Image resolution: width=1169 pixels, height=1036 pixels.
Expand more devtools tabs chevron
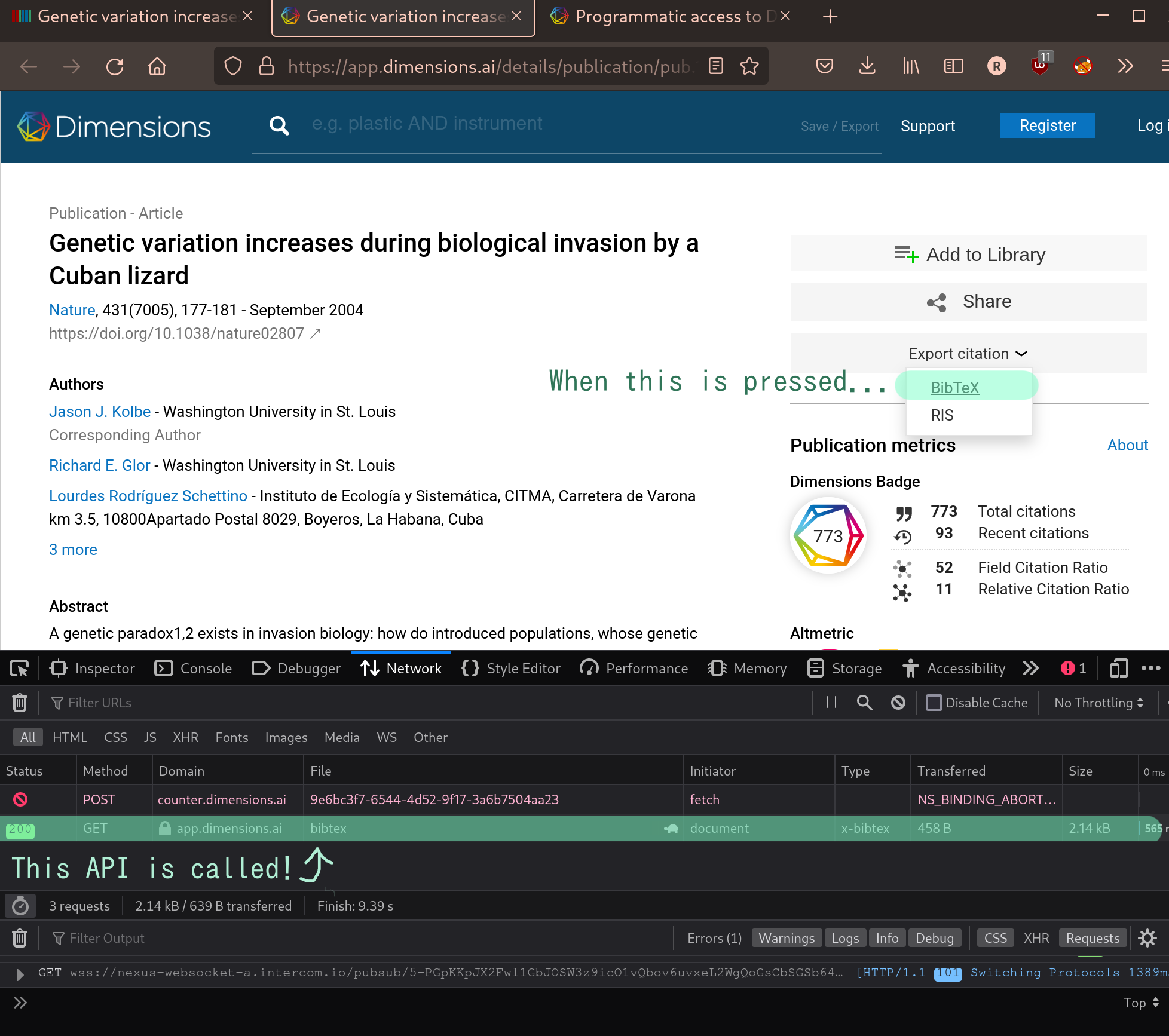[x=1030, y=669]
